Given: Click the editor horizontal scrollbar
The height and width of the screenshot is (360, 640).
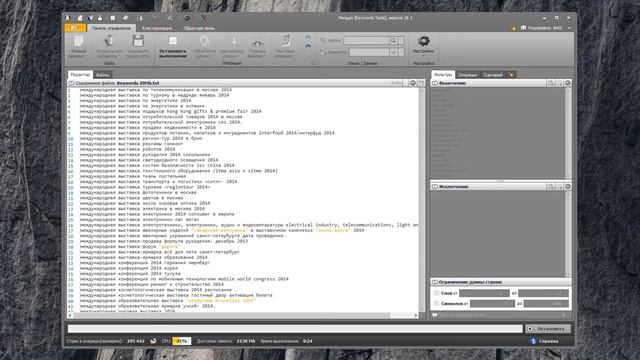Looking at the screenshot, I should tap(243, 315).
